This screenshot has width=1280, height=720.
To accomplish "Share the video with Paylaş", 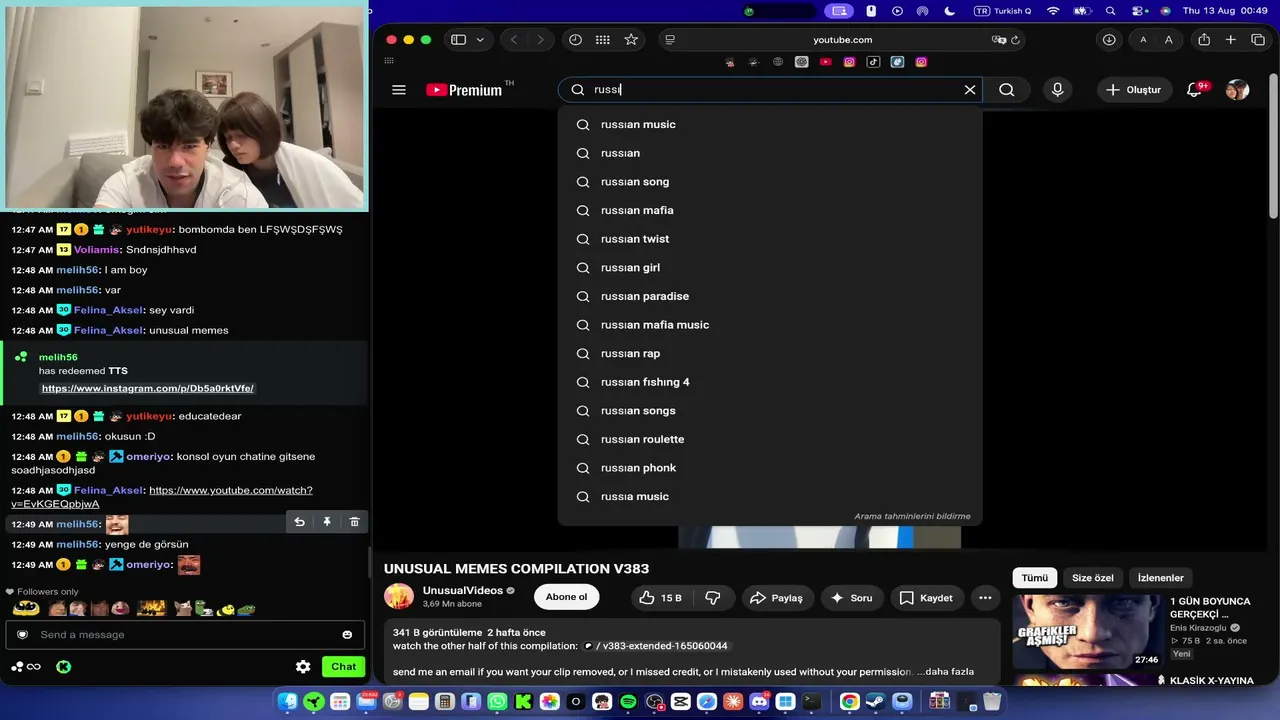I will coord(776,598).
